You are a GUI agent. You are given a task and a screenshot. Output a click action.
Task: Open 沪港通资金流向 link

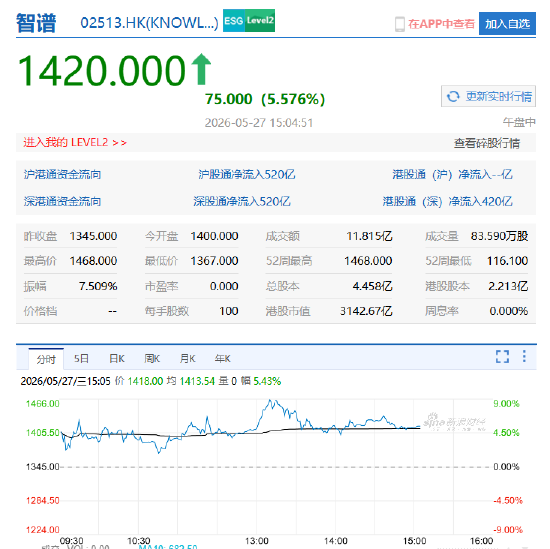click(62, 174)
